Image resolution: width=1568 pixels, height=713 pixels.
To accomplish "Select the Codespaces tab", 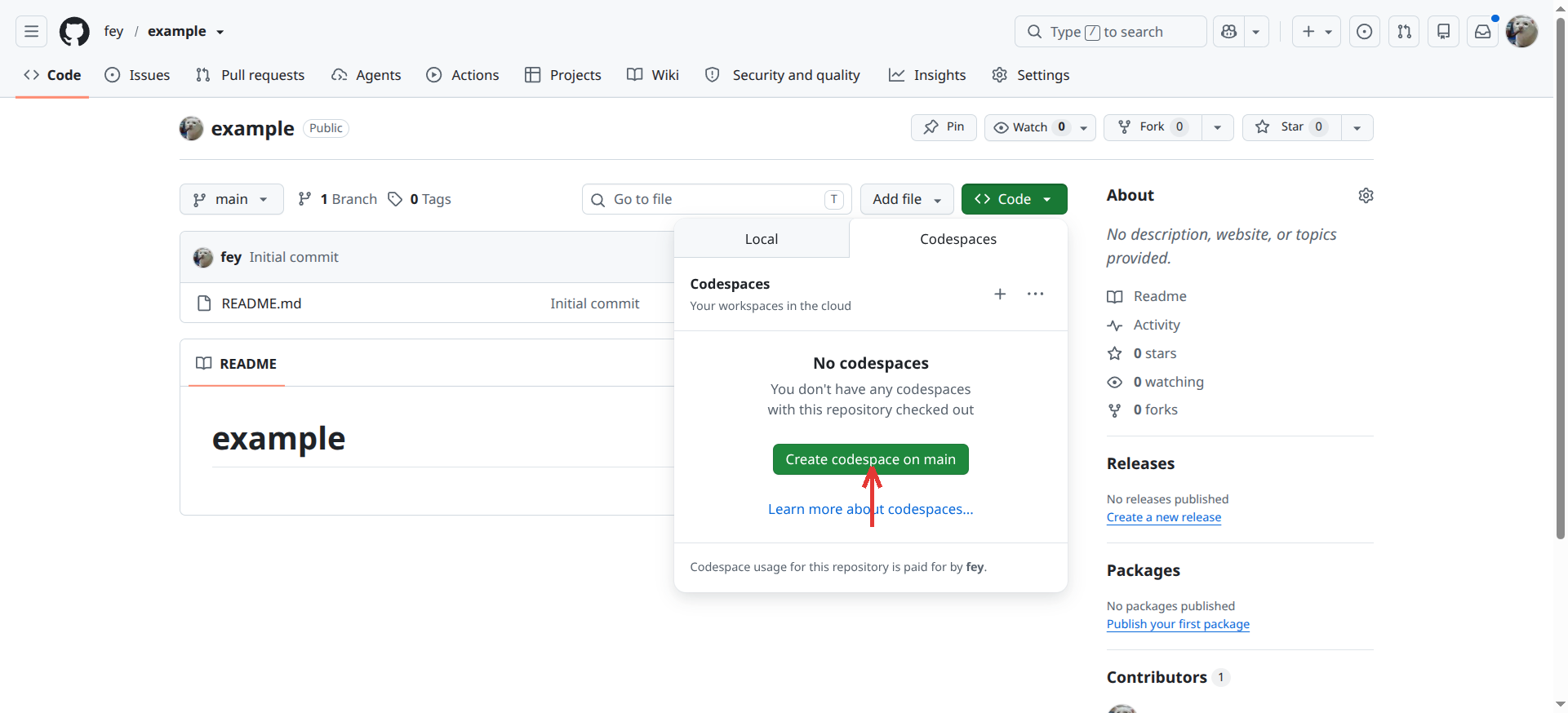I will pyautogui.click(x=958, y=239).
